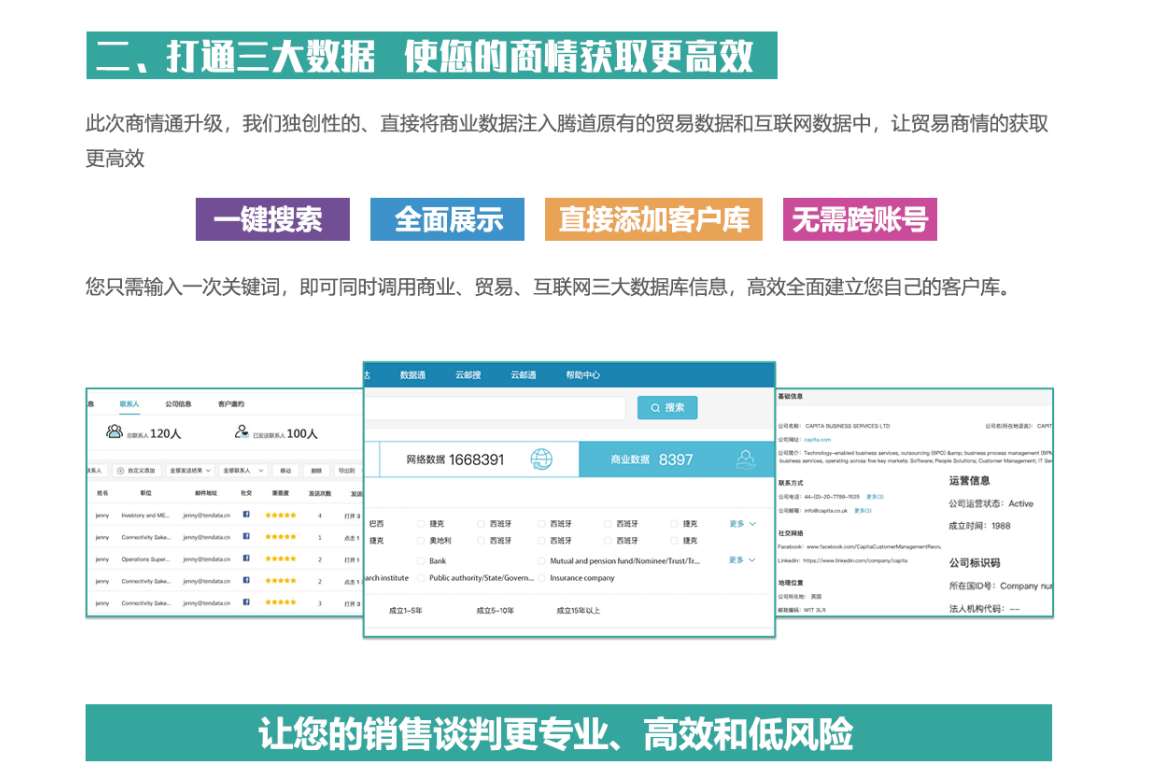Open the 全部联系人 dropdown
This screenshot has width=1151, height=776.
[243, 470]
